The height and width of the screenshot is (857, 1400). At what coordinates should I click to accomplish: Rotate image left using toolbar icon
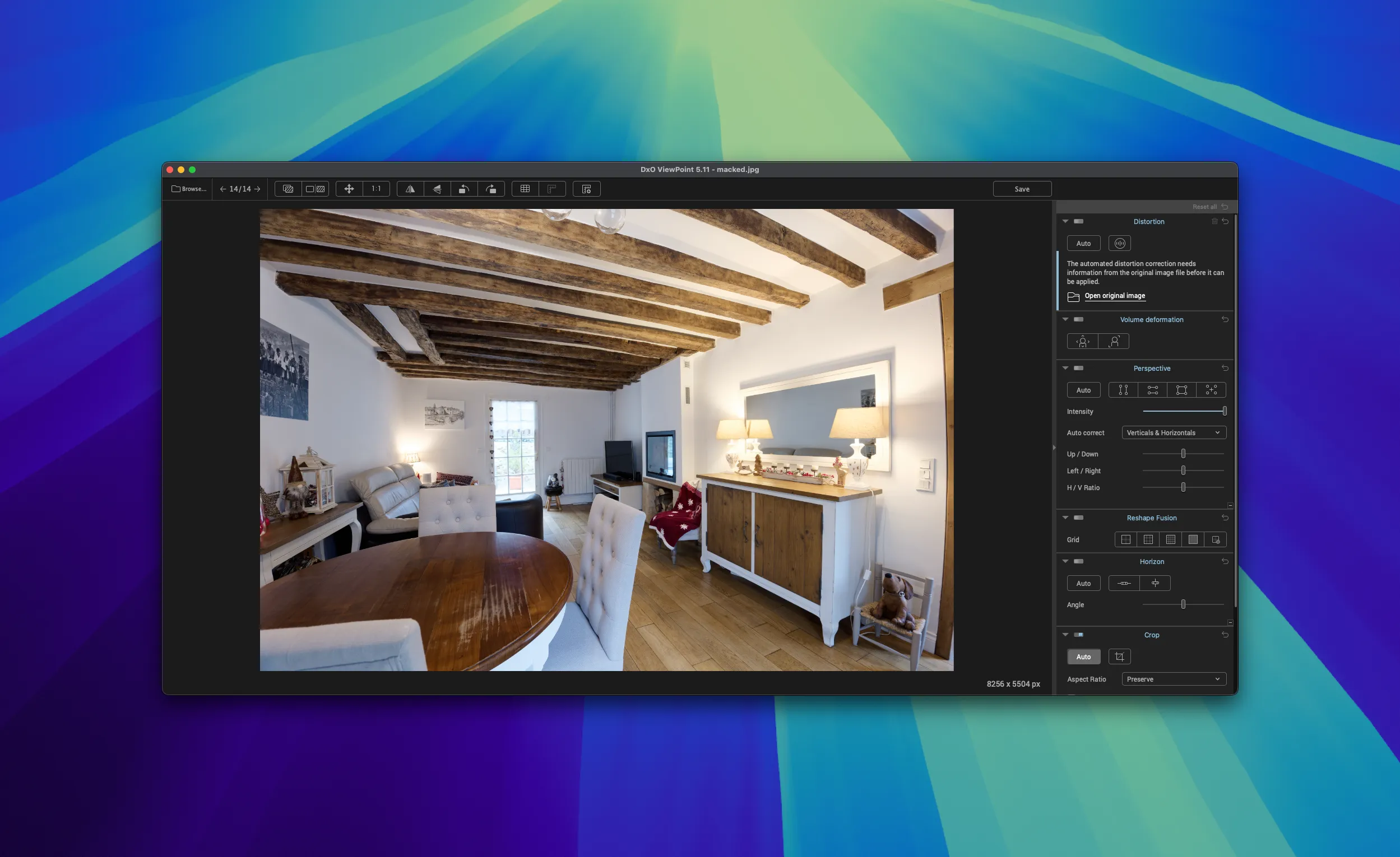[464, 189]
